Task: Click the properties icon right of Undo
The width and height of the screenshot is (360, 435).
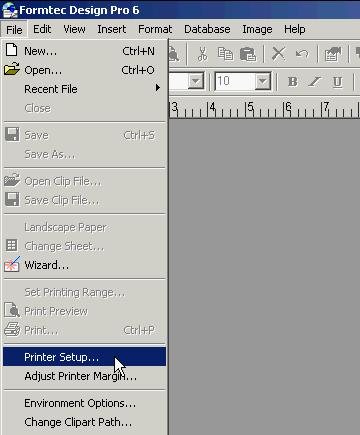Action: 333,54
